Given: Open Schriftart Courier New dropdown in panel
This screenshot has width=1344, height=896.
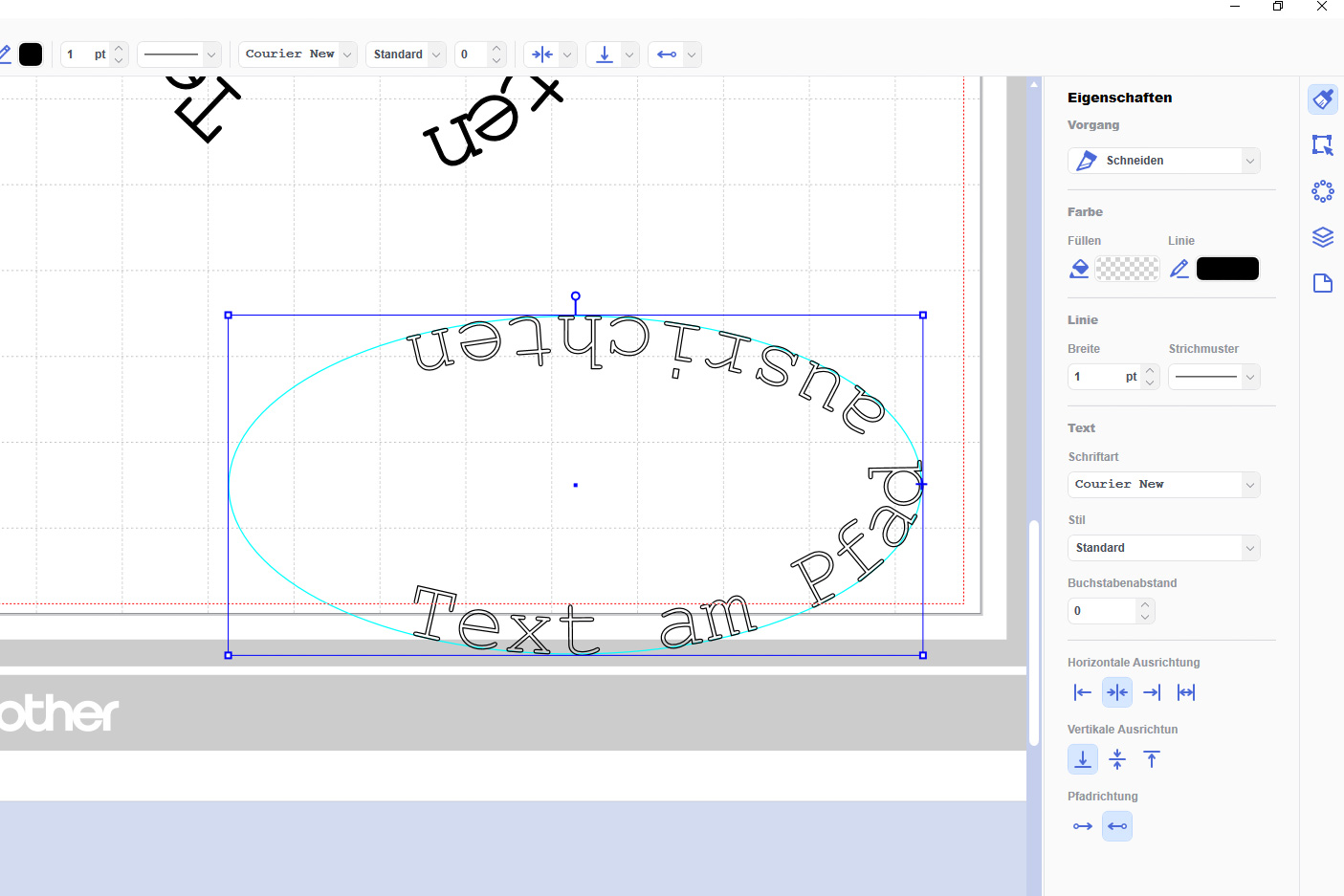Looking at the screenshot, I should tap(1164, 485).
